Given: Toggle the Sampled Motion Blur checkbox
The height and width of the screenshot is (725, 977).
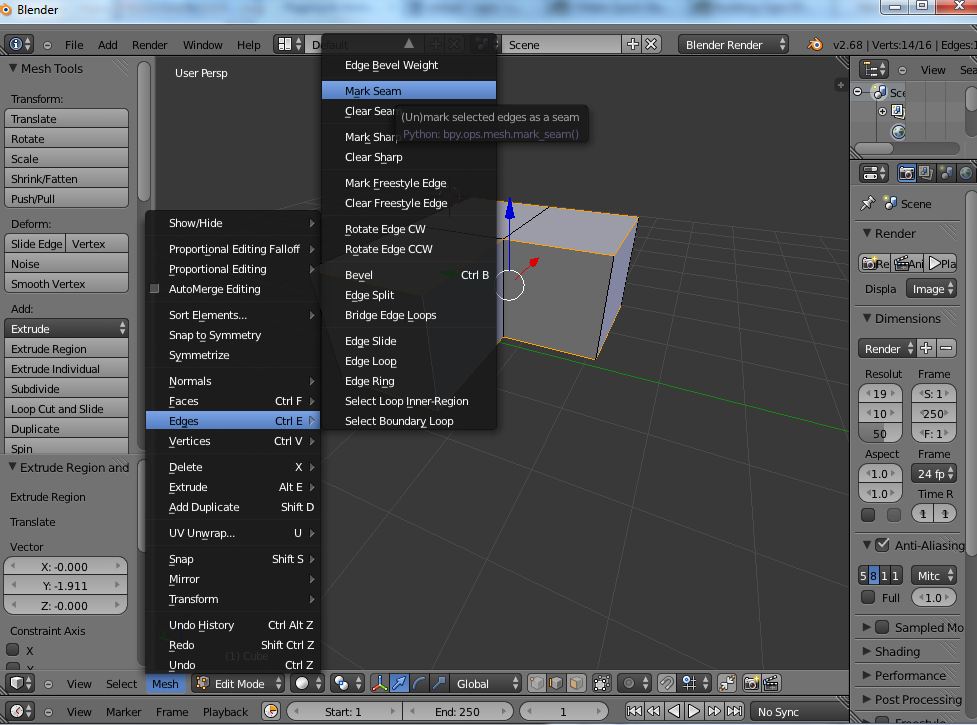Looking at the screenshot, I should (x=882, y=627).
